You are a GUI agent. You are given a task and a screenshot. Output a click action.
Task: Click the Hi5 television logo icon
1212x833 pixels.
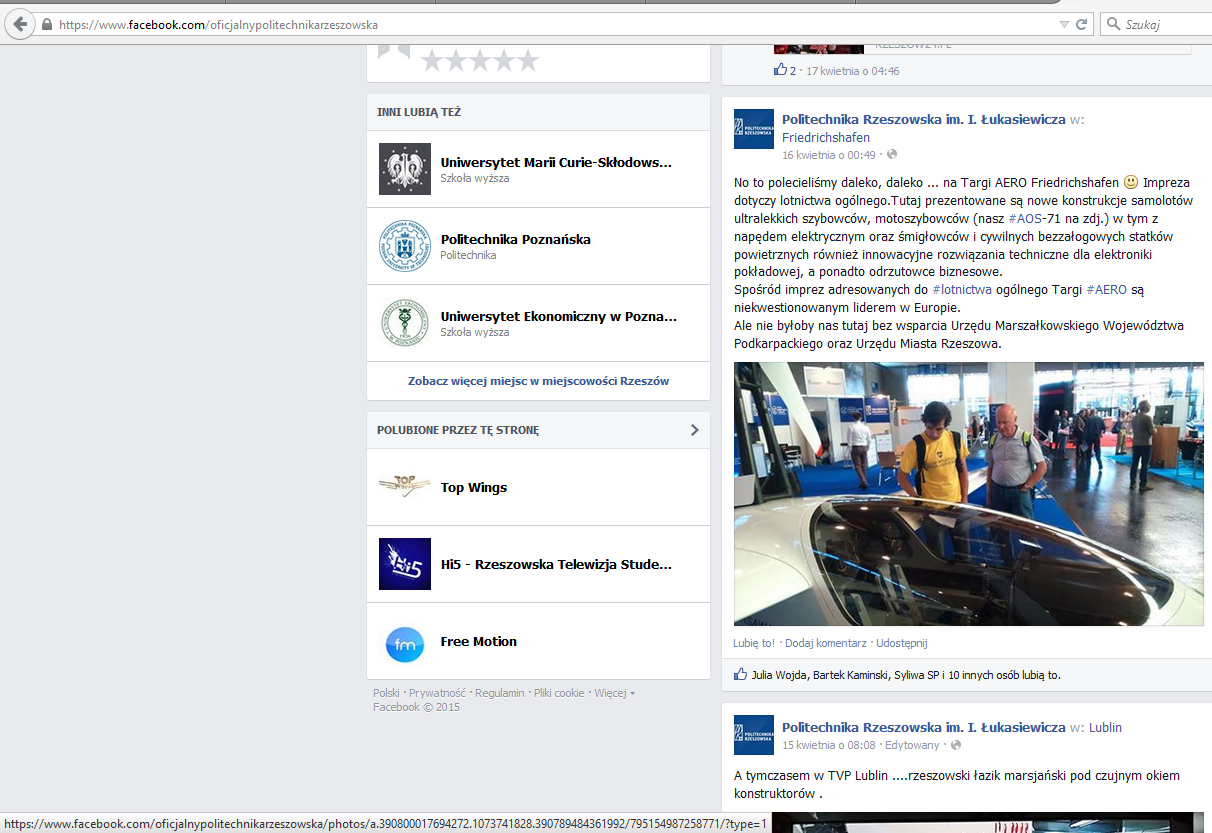pos(405,564)
